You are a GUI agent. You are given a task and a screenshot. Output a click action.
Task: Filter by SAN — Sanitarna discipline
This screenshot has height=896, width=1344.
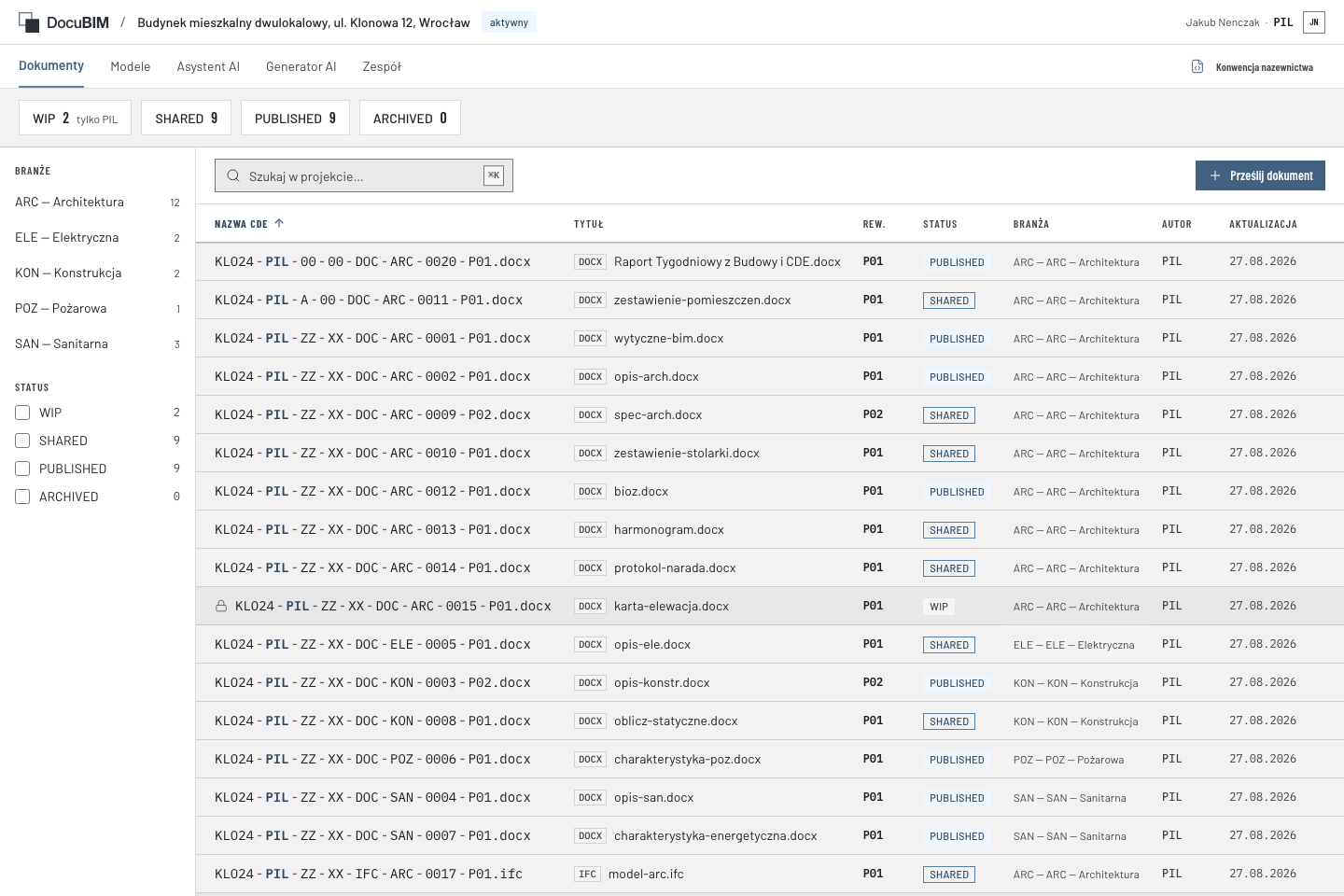[97, 343]
